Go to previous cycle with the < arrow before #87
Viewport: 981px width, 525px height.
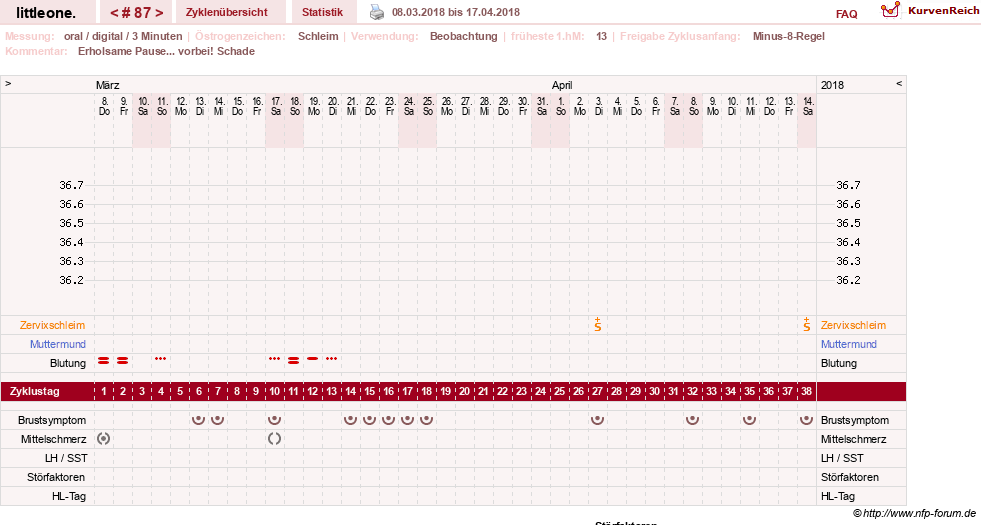click(x=114, y=13)
